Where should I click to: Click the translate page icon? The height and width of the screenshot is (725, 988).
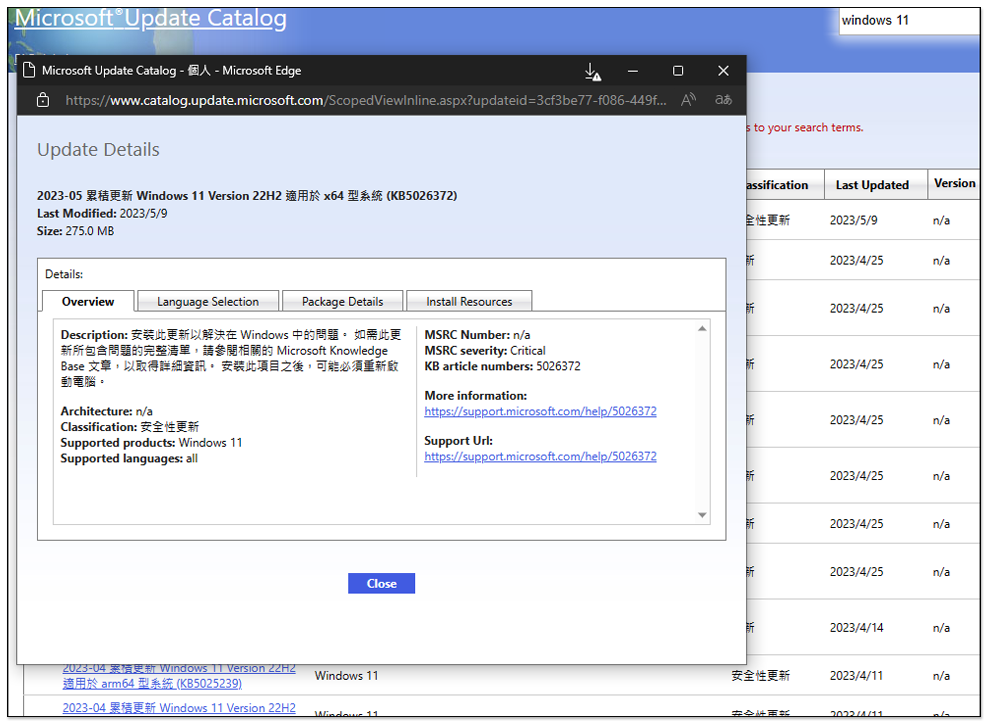point(722,100)
